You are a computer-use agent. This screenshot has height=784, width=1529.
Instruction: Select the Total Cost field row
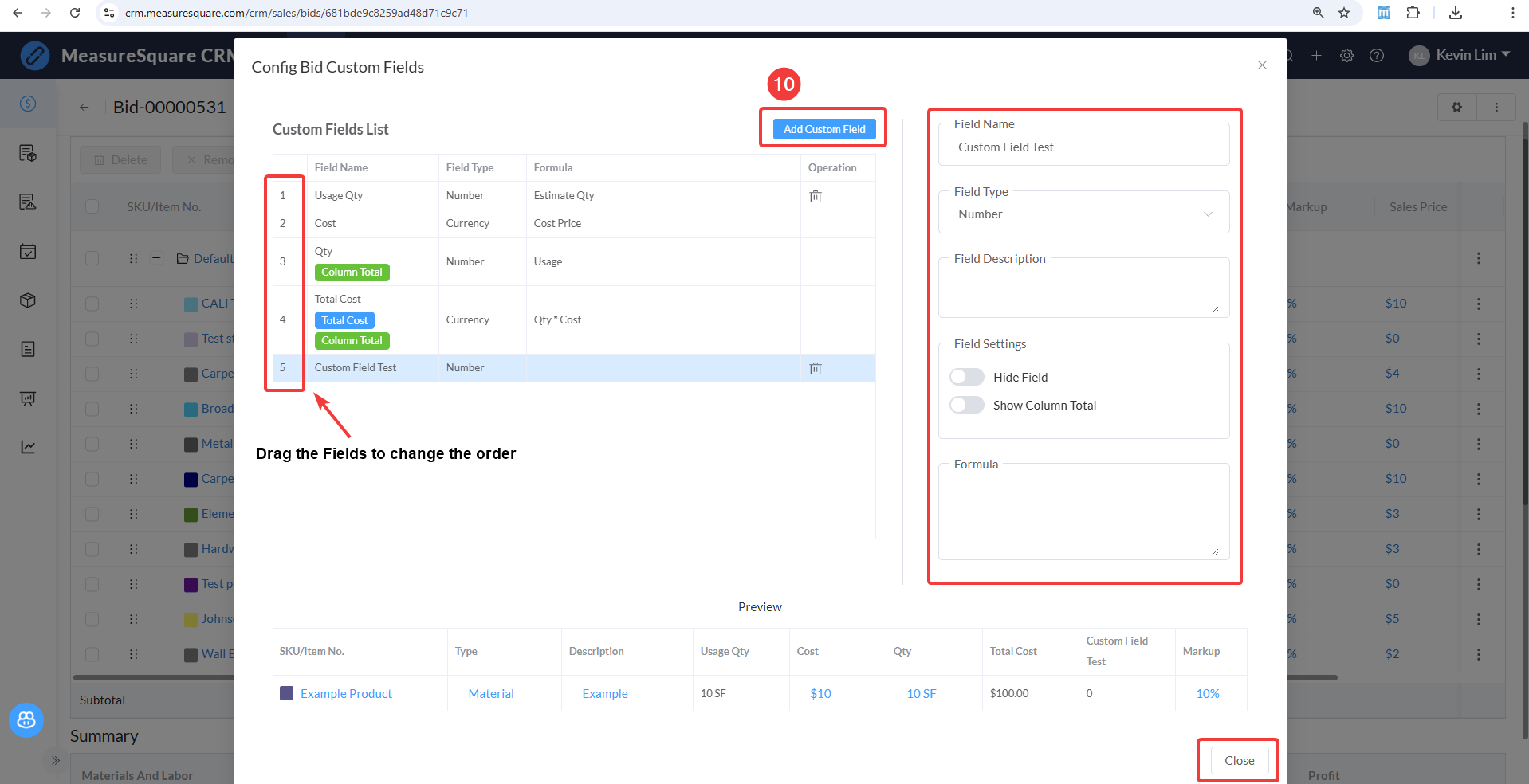(574, 319)
